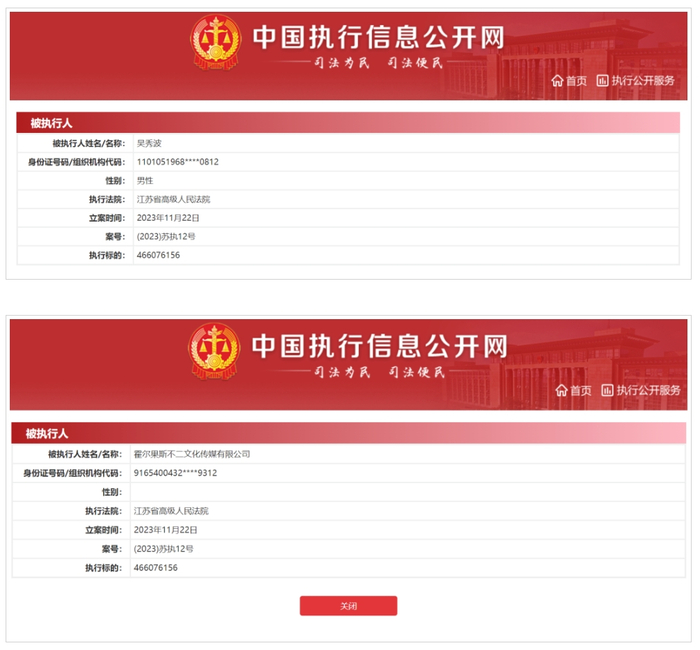Image resolution: width=700 pixels, height=650 pixels.
Task: Click 中国执行信息公开网 title in top banner
Action: (x=379, y=37)
